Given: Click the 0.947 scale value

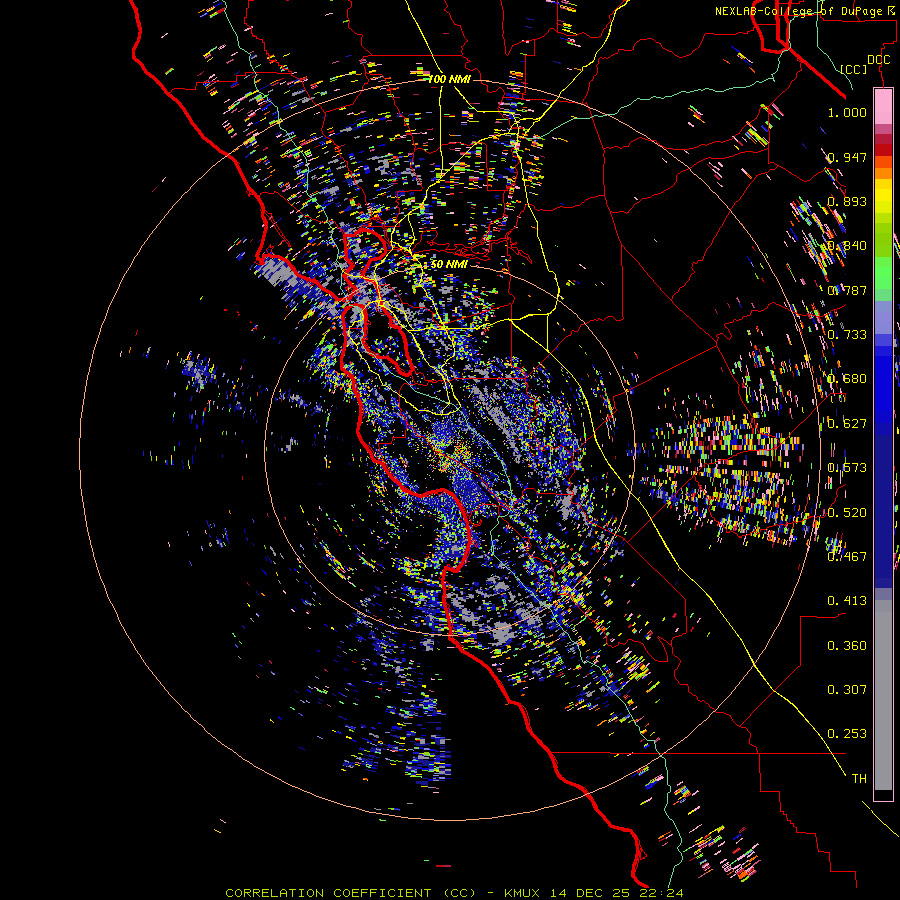Looking at the screenshot, I should tap(847, 157).
